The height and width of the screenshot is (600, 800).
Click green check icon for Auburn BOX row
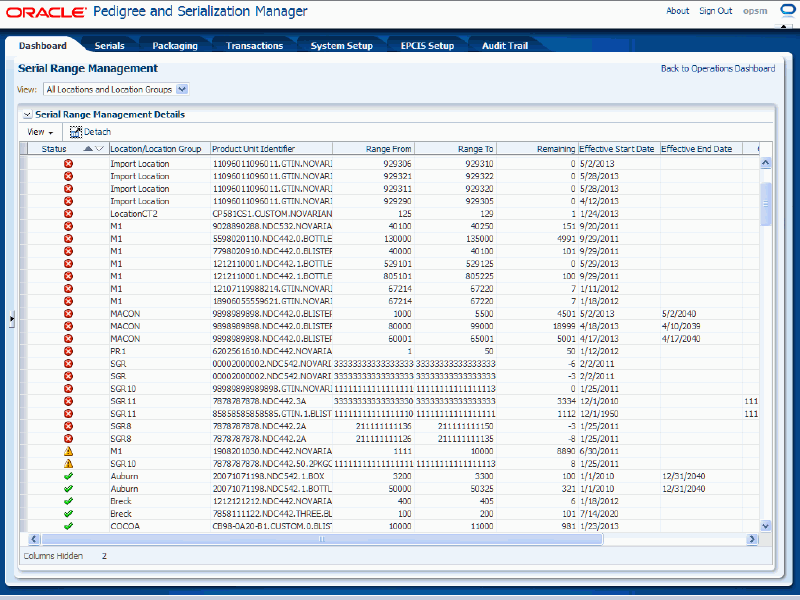(x=68, y=476)
